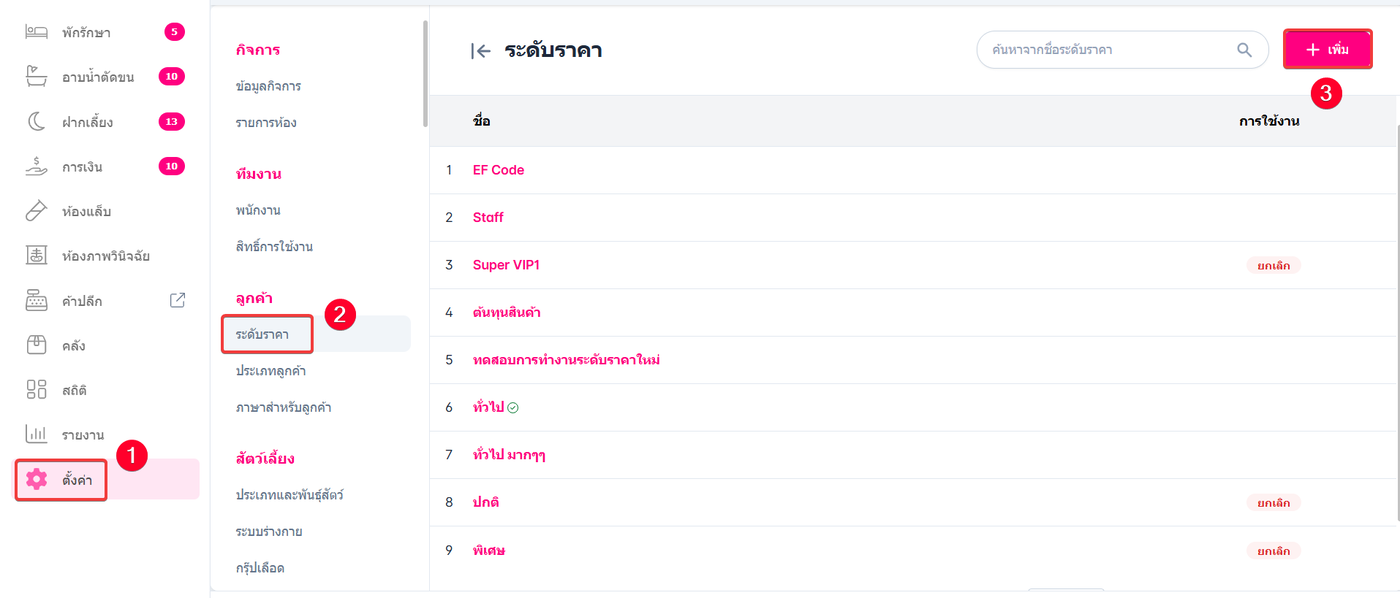Click the moon icon for ฝากเลี้ยง
This screenshot has width=1400, height=598.
(36, 122)
